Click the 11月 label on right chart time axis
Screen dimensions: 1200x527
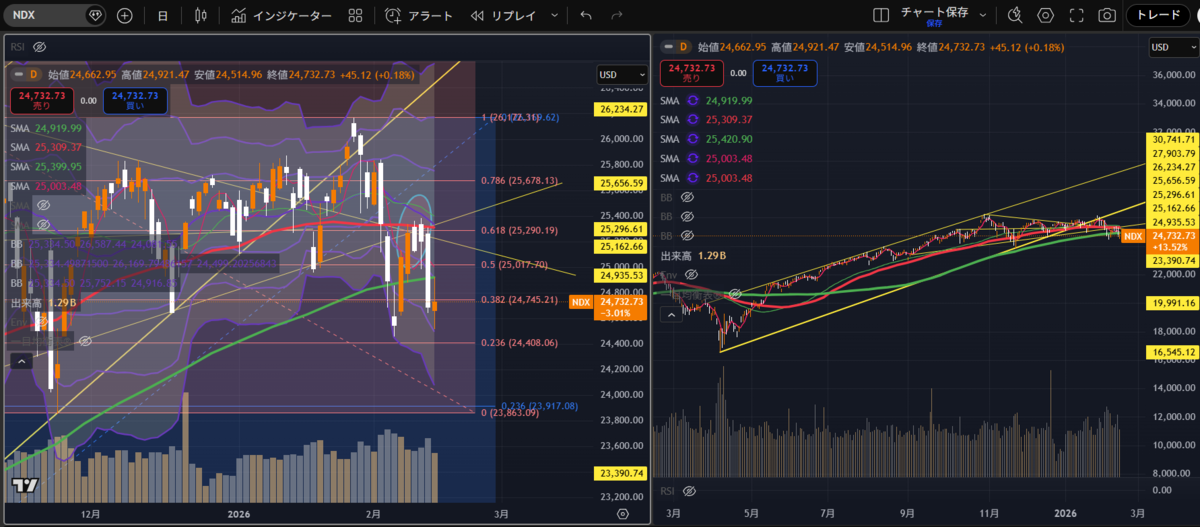991,514
